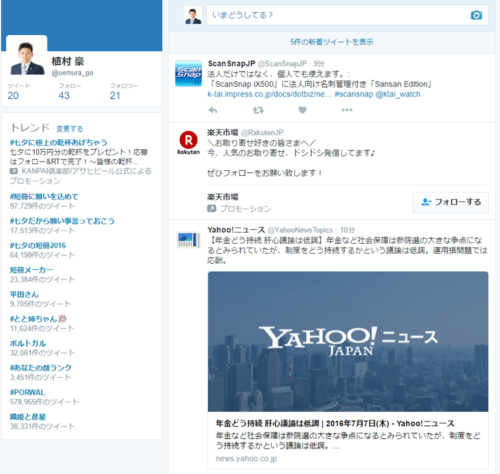Click @ktai_watch mention
Screen dimensions: 500x474
click(x=398, y=94)
